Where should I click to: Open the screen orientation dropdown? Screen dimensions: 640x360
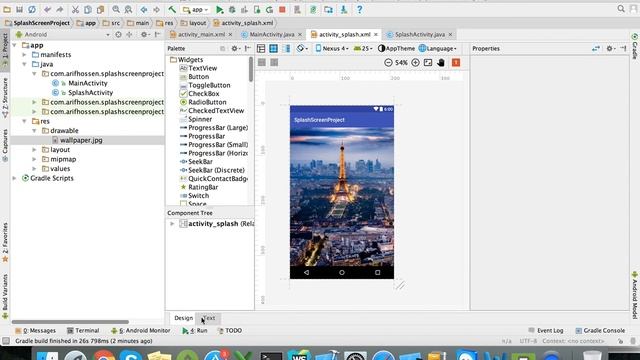point(302,49)
